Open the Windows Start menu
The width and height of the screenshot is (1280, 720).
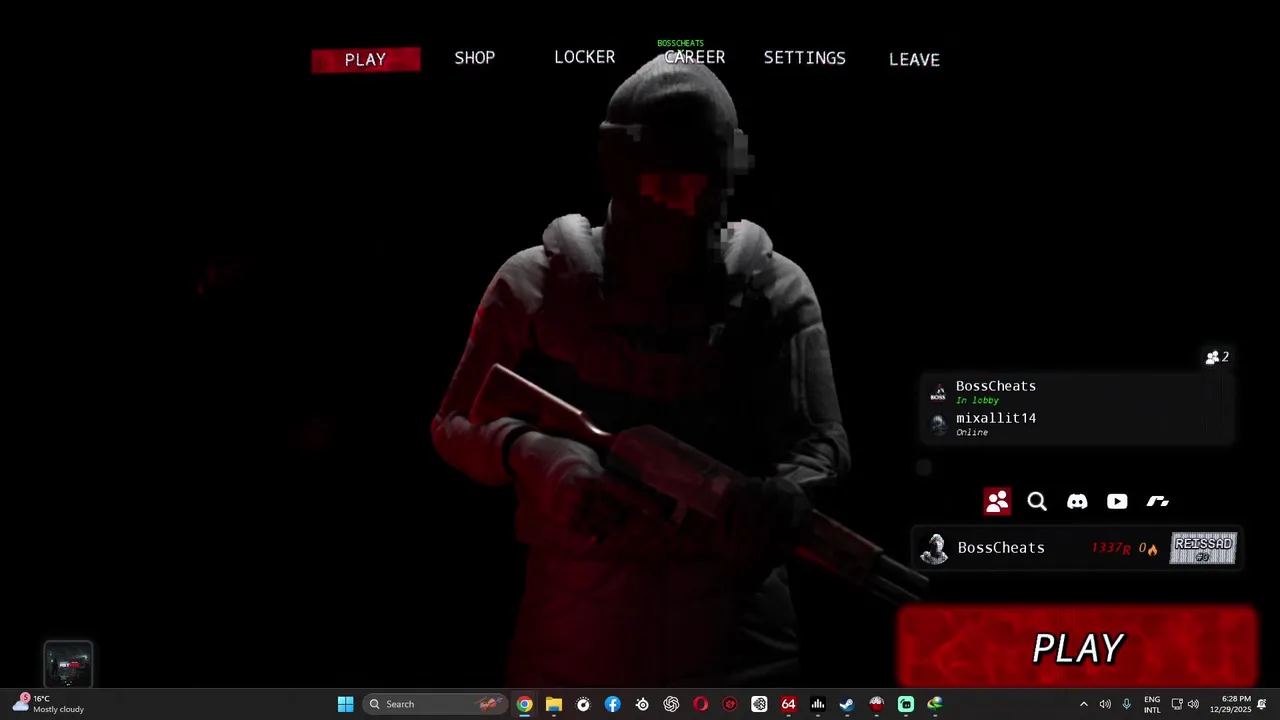point(345,704)
